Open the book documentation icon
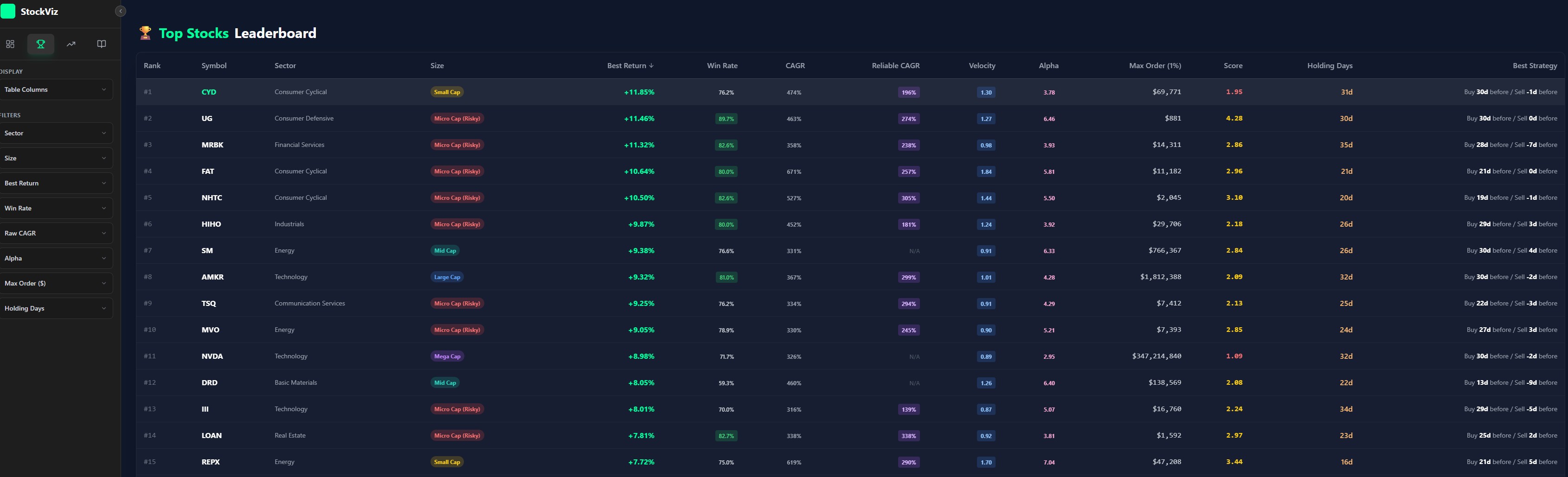The height and width of the screenshot is (477, 1568). tap(102, 44)
